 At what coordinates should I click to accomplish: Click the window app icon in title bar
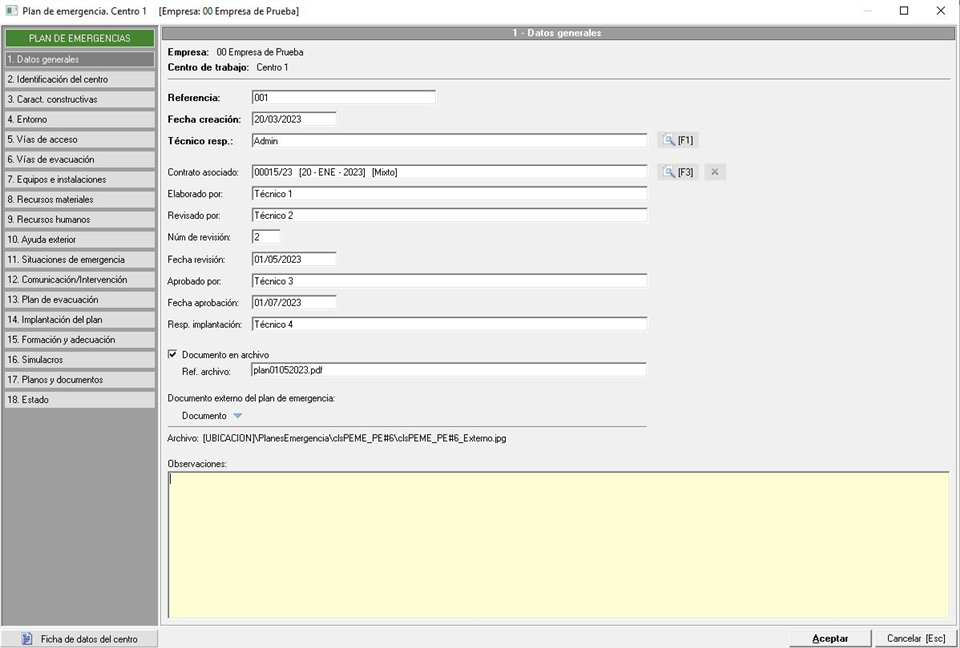tap(11, 11)
